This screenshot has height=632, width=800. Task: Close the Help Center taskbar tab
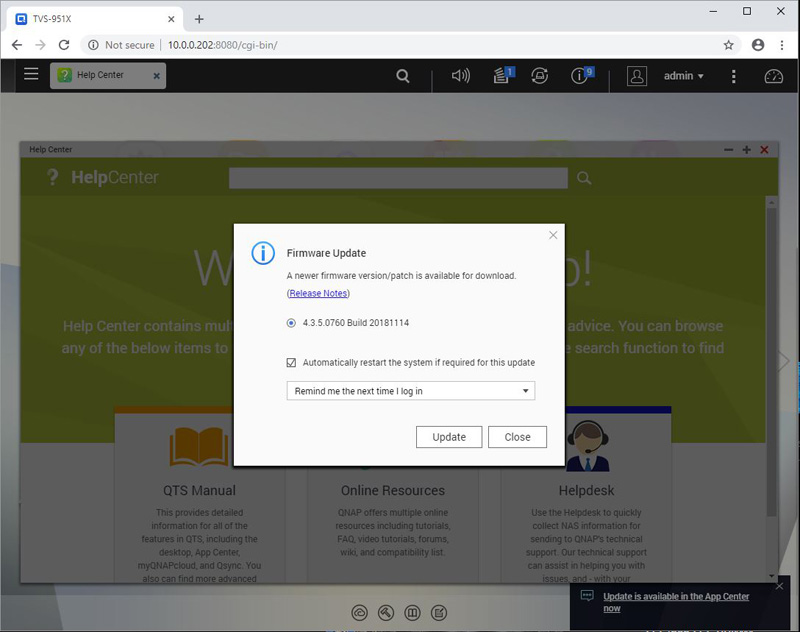(x=157, y=76)
